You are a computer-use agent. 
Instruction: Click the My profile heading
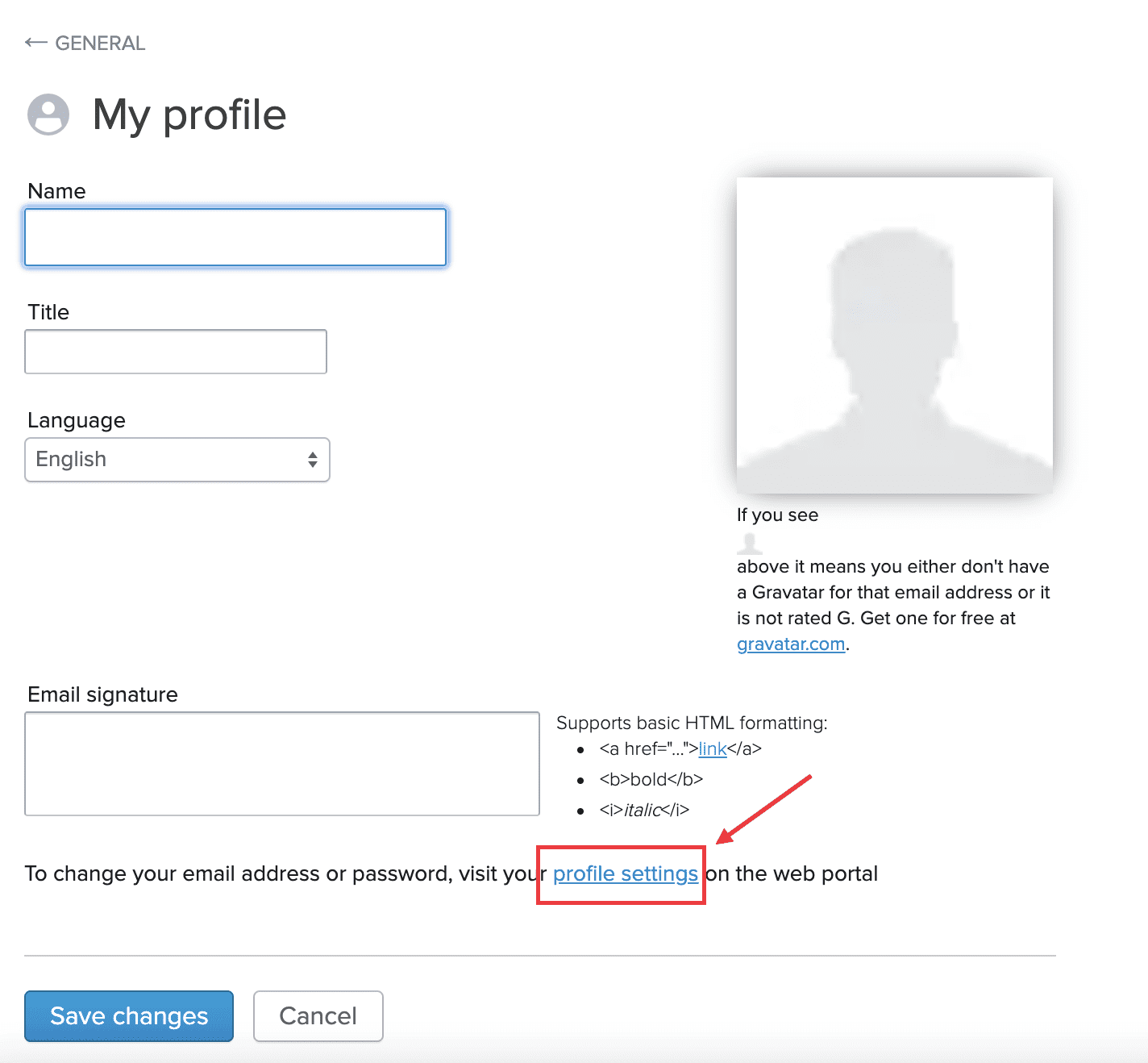coord(189,115)
